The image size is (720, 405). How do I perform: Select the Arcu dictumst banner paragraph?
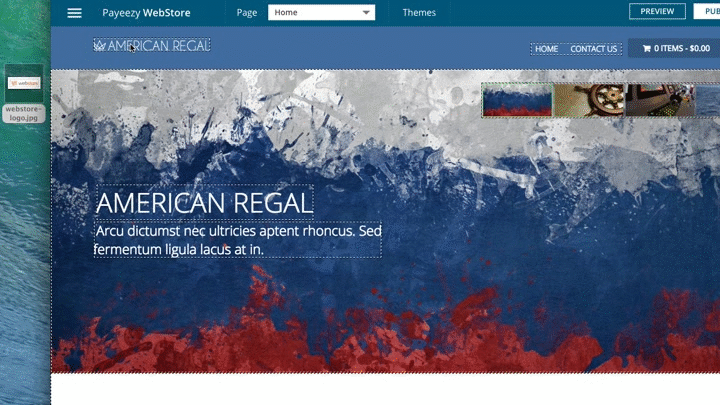click(x=238, y=240)
